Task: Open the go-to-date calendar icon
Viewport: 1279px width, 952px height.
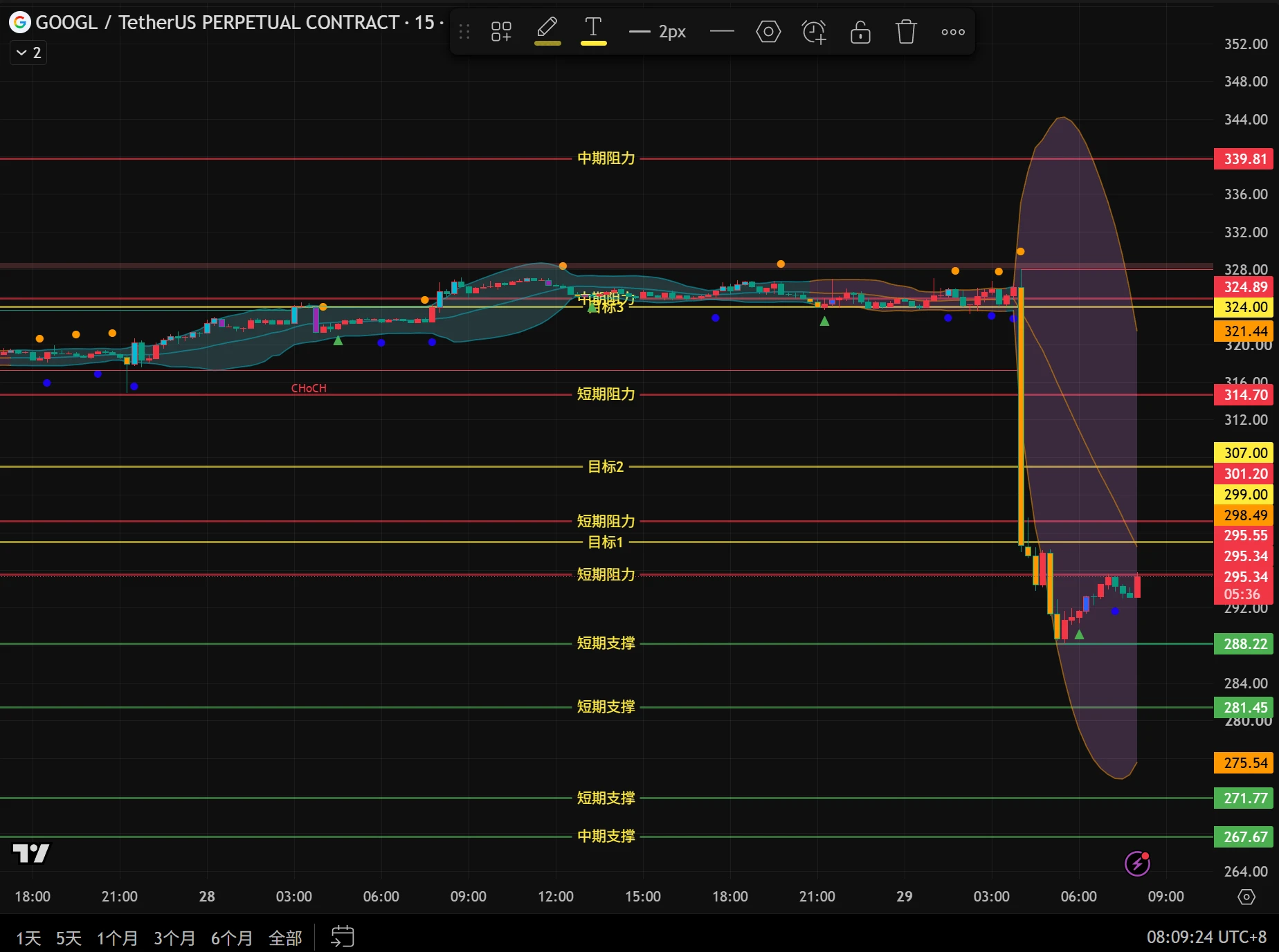Action: tap(343, 937)
